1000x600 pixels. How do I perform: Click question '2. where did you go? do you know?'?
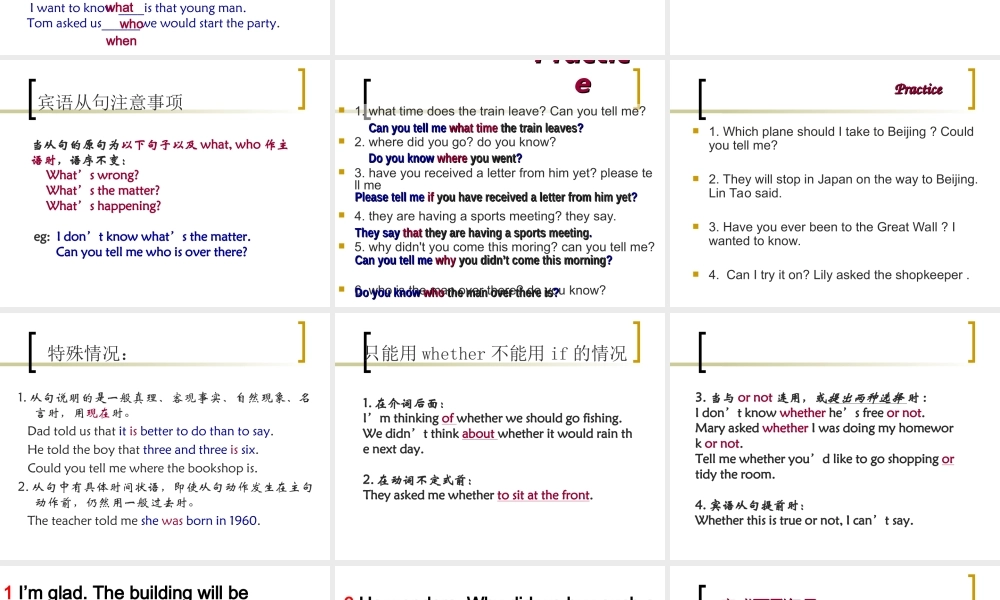click(x=455, y=142)
